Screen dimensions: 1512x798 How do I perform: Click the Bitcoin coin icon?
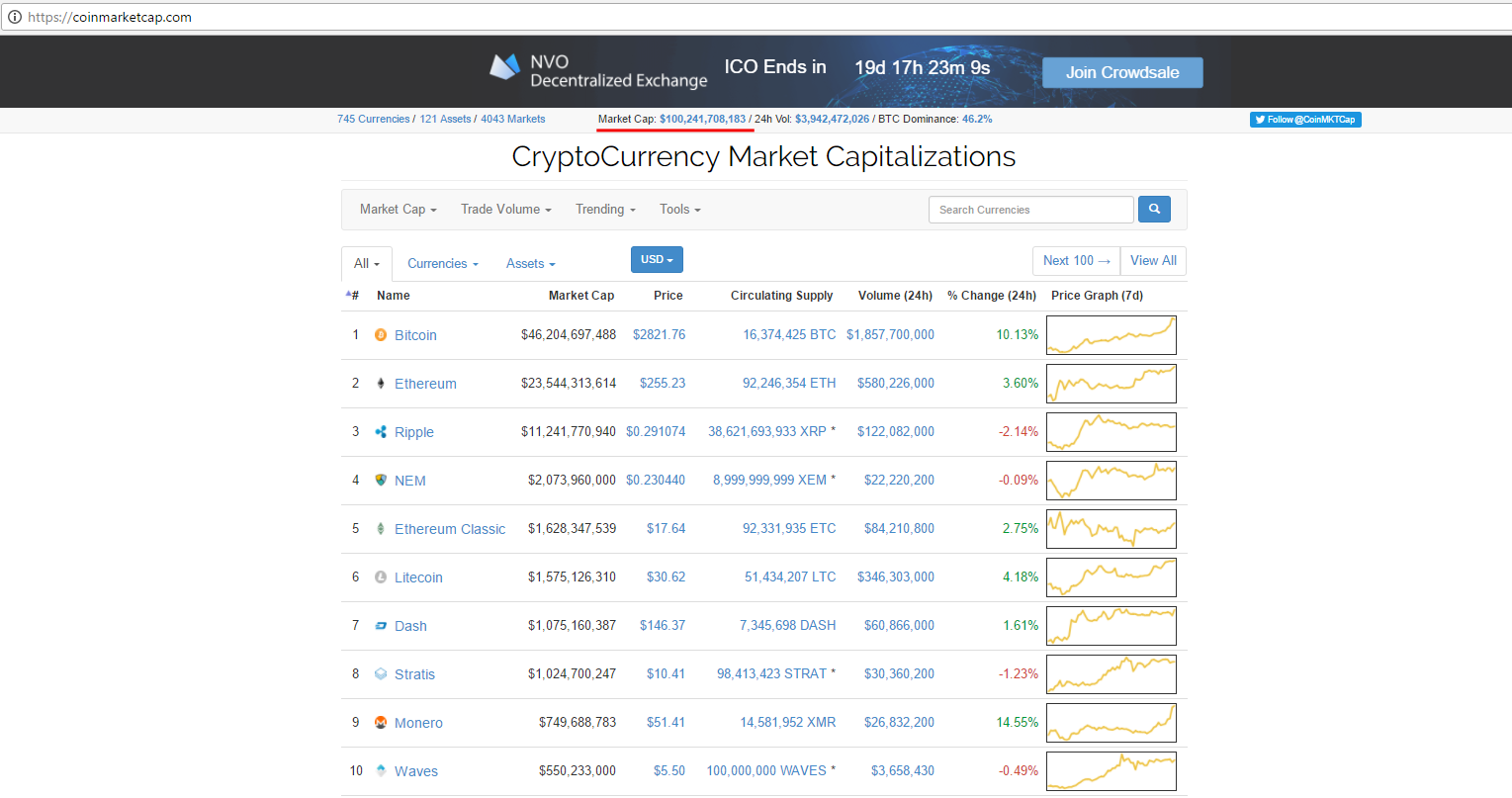tap(381, 335)
